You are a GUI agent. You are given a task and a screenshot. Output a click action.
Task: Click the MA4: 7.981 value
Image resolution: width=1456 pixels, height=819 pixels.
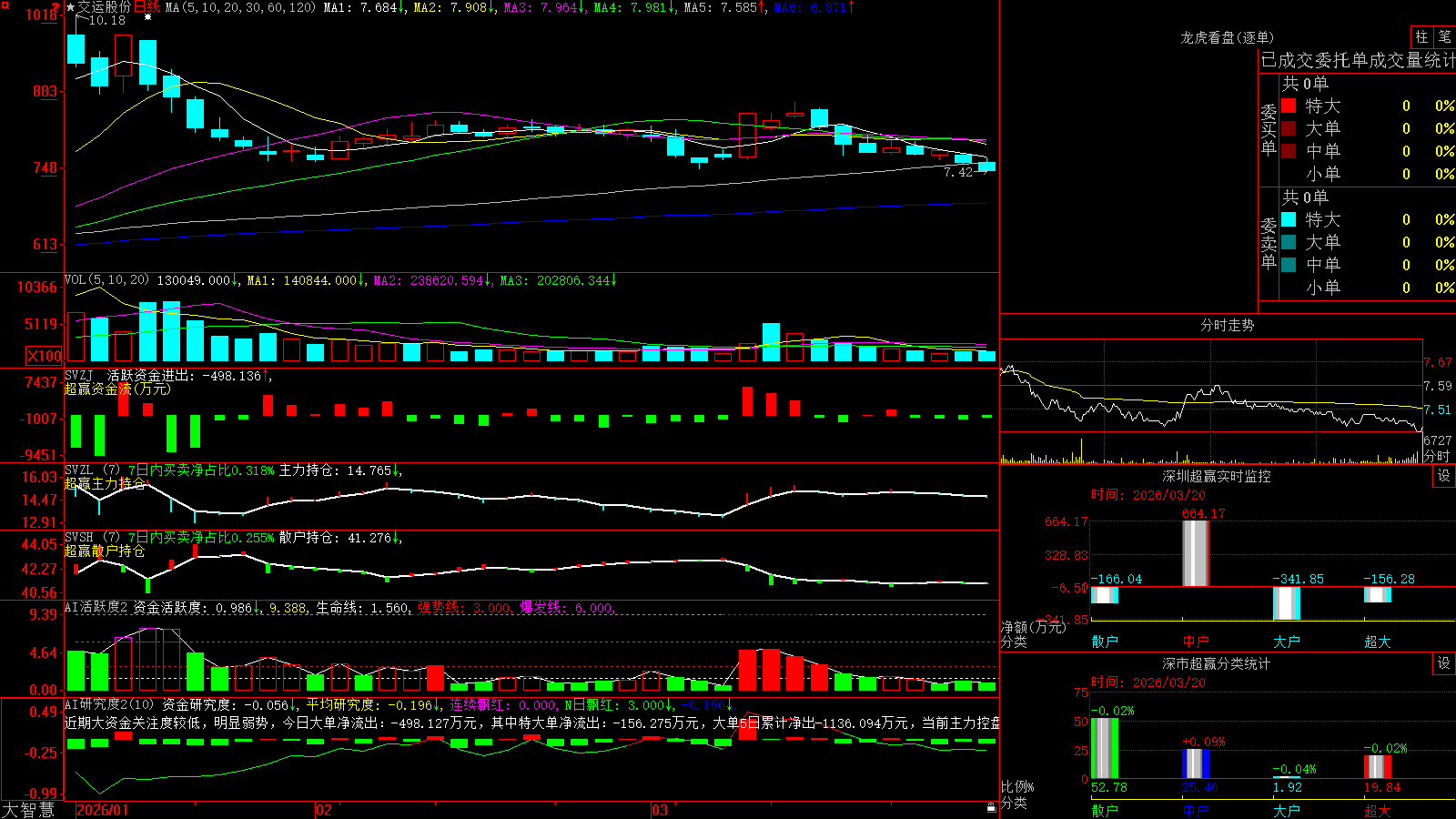(x=634, y=7)
